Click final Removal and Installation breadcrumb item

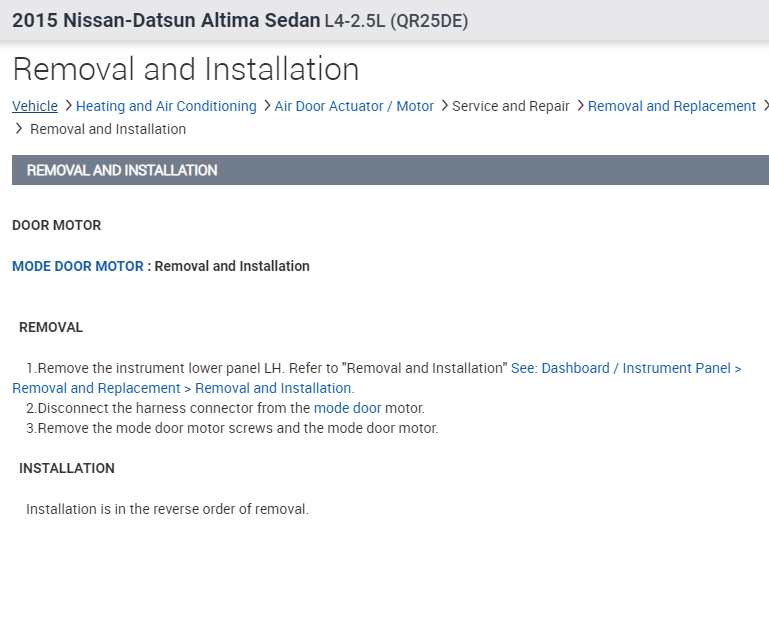(108, 129)
